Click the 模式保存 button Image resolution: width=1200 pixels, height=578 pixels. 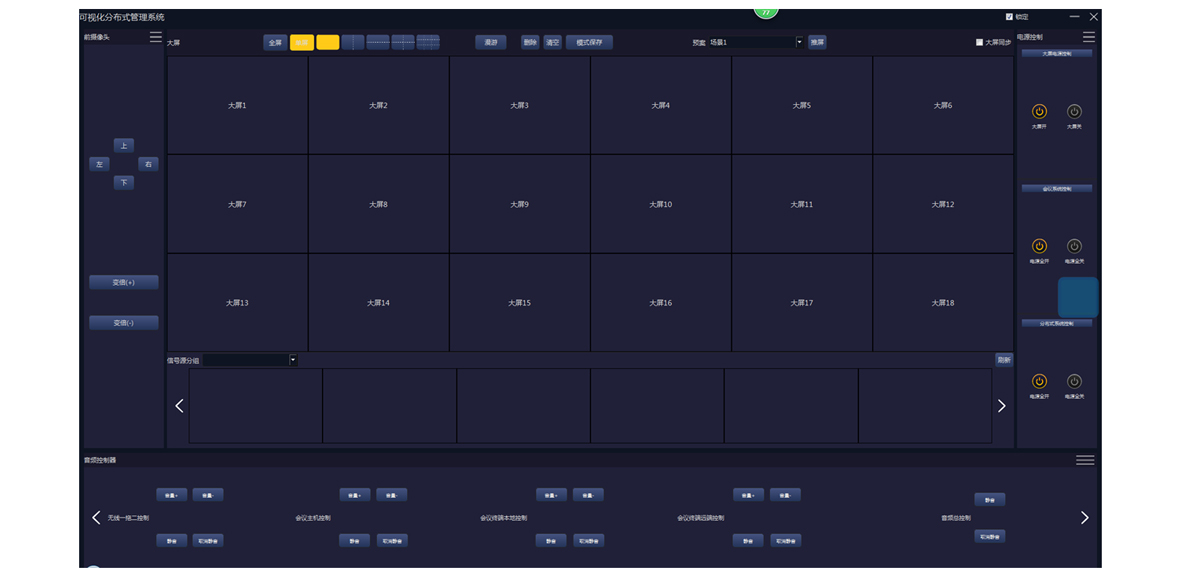point(589,43)
